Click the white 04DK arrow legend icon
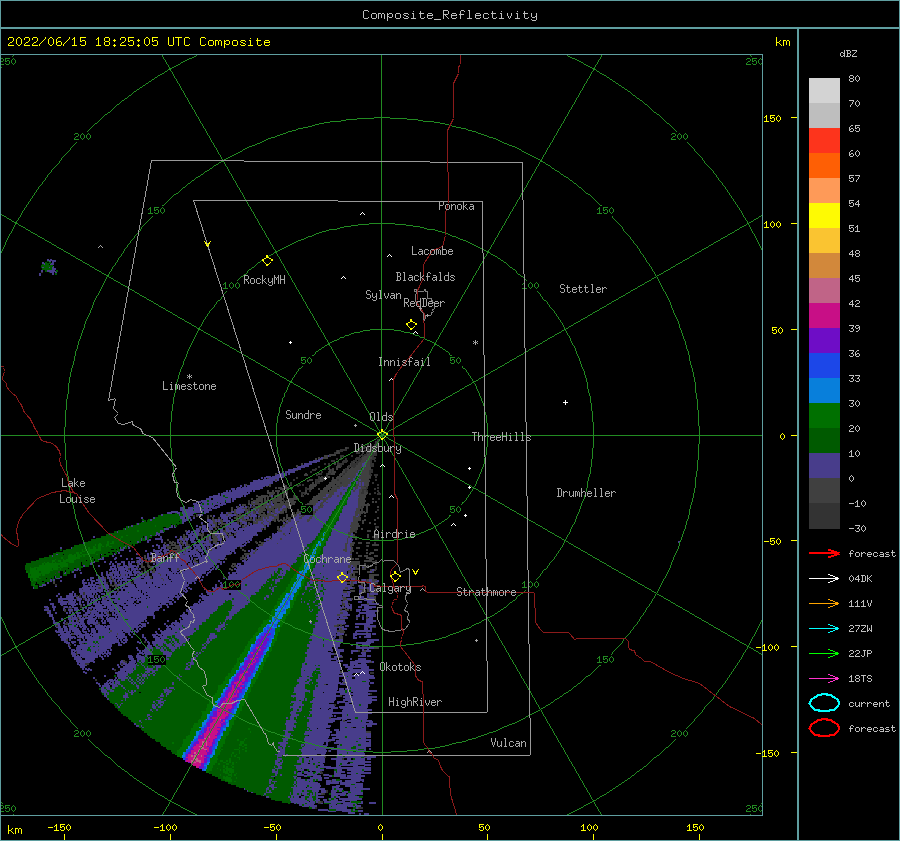The width and height of the screenshot is (900, 841). click(824, 579)
